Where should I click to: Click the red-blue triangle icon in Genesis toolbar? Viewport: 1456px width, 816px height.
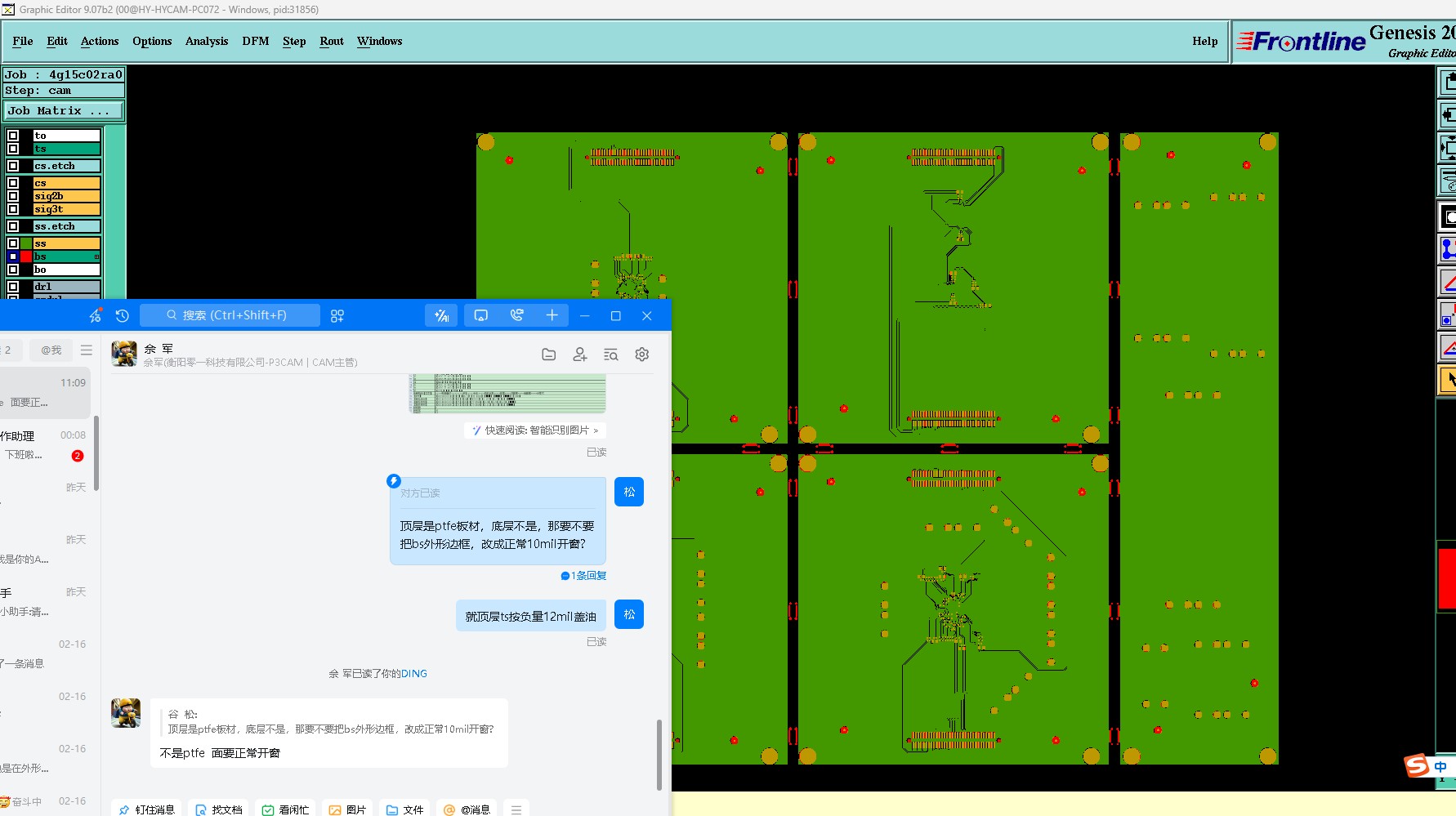[x=1447, y=283]
